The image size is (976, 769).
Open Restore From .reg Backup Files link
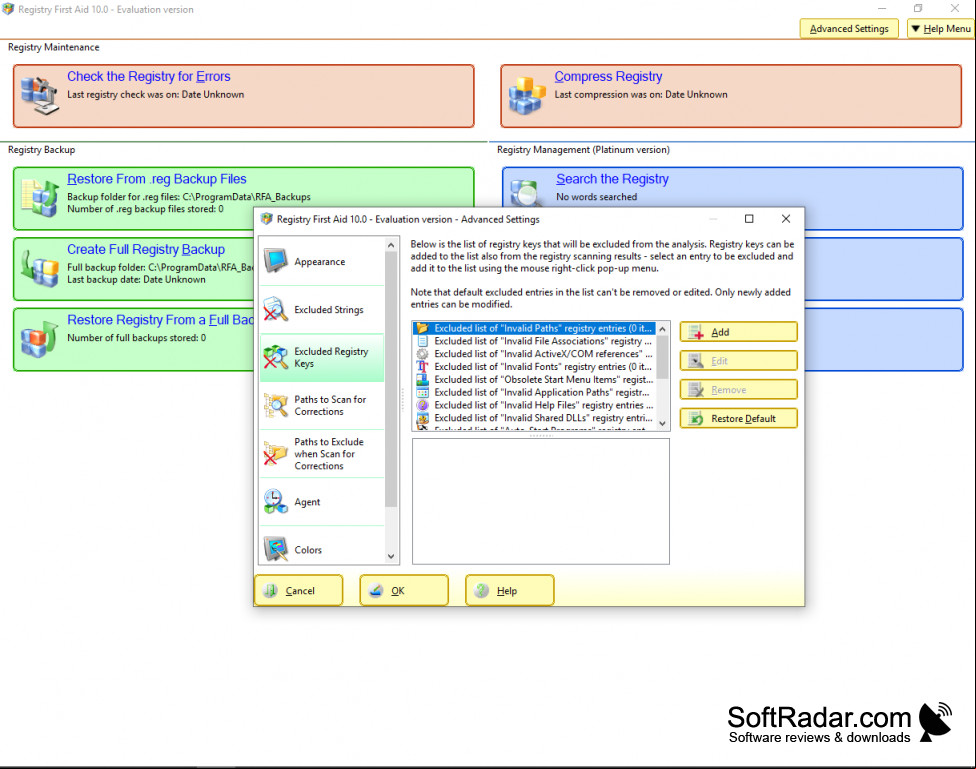click(x=157, y=179)
